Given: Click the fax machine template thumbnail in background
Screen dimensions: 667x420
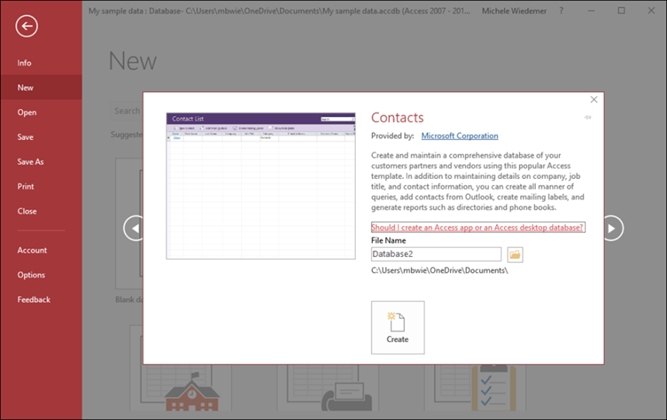Looking at the screenshot, I should click(x=328, y=387).
